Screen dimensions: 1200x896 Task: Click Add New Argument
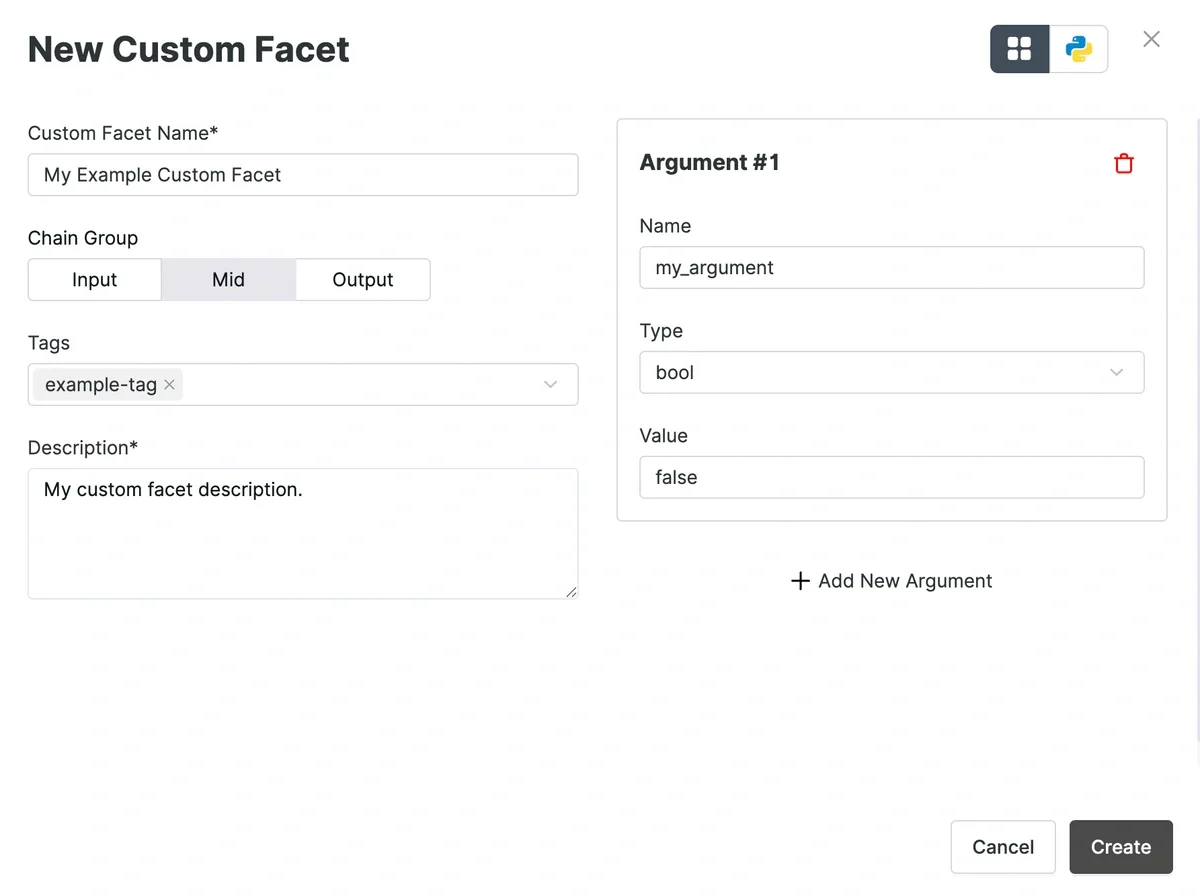[892, 581]
